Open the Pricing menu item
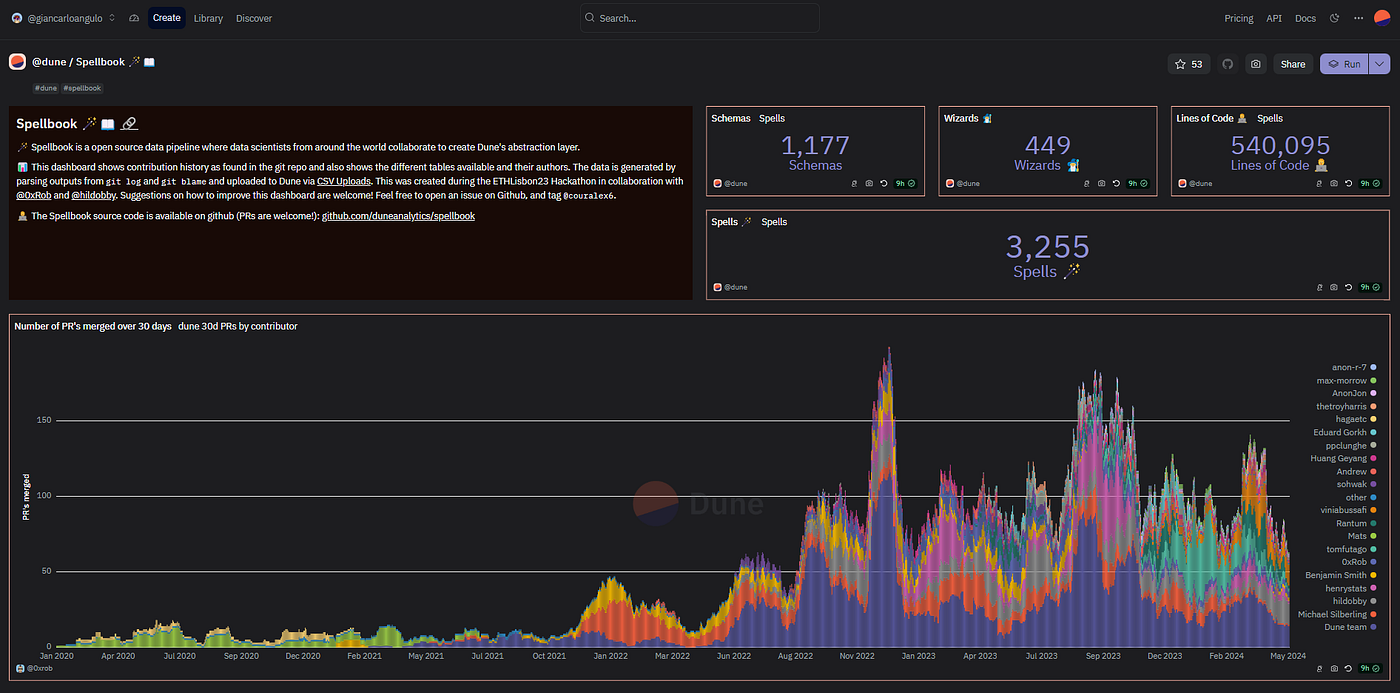The image size is (1400, 693). [x=1239, y=18]
